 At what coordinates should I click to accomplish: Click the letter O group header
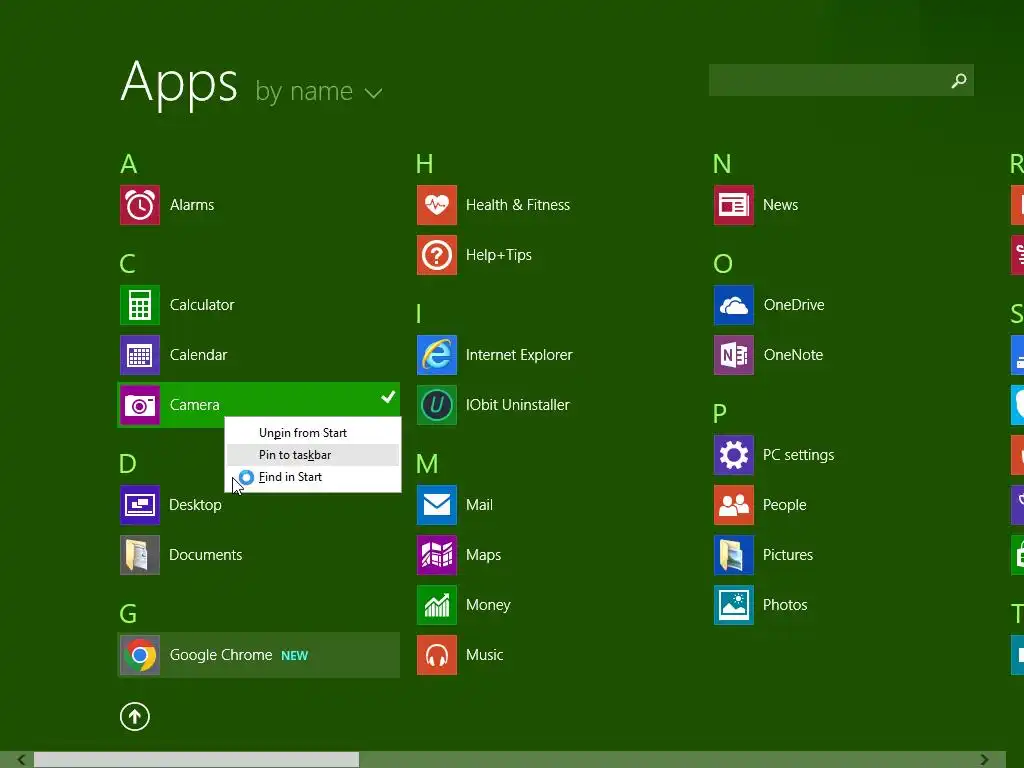(724, 264)
